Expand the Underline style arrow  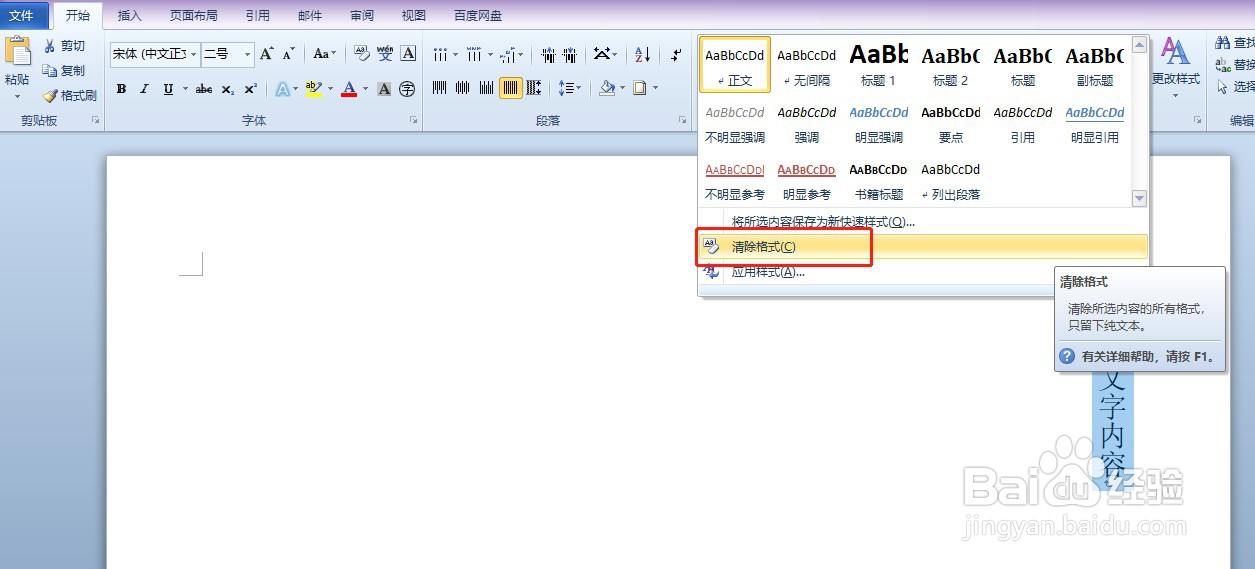[184, 89]
